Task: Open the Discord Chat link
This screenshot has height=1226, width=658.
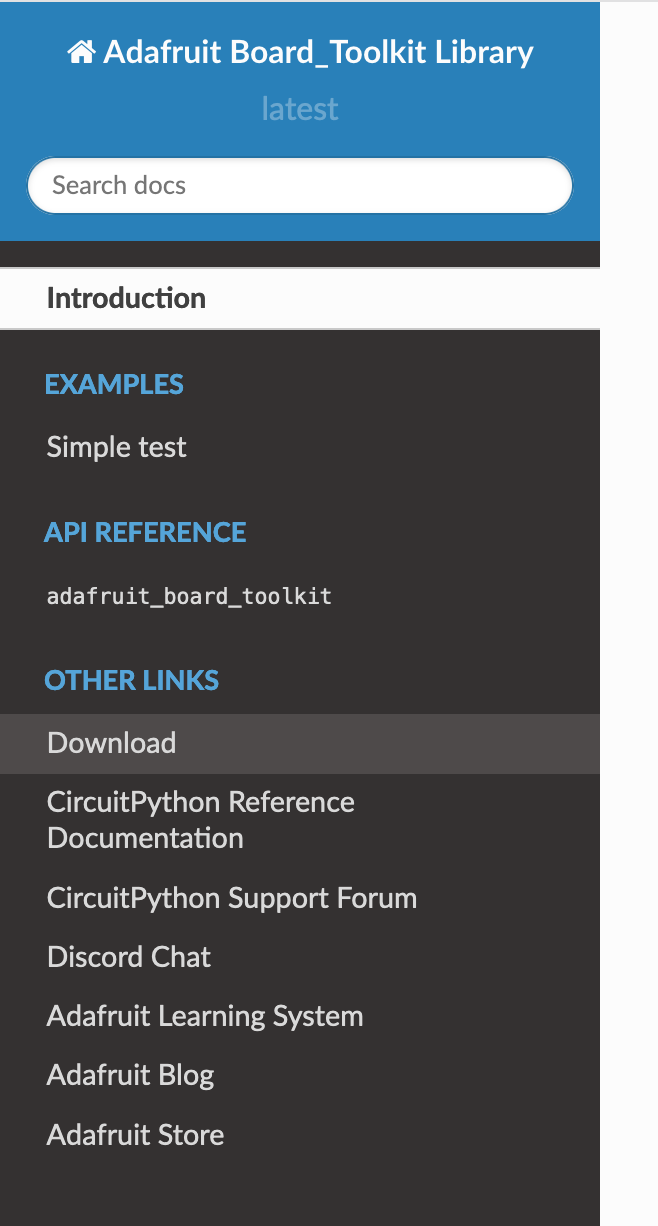Action: click(128, 956)
